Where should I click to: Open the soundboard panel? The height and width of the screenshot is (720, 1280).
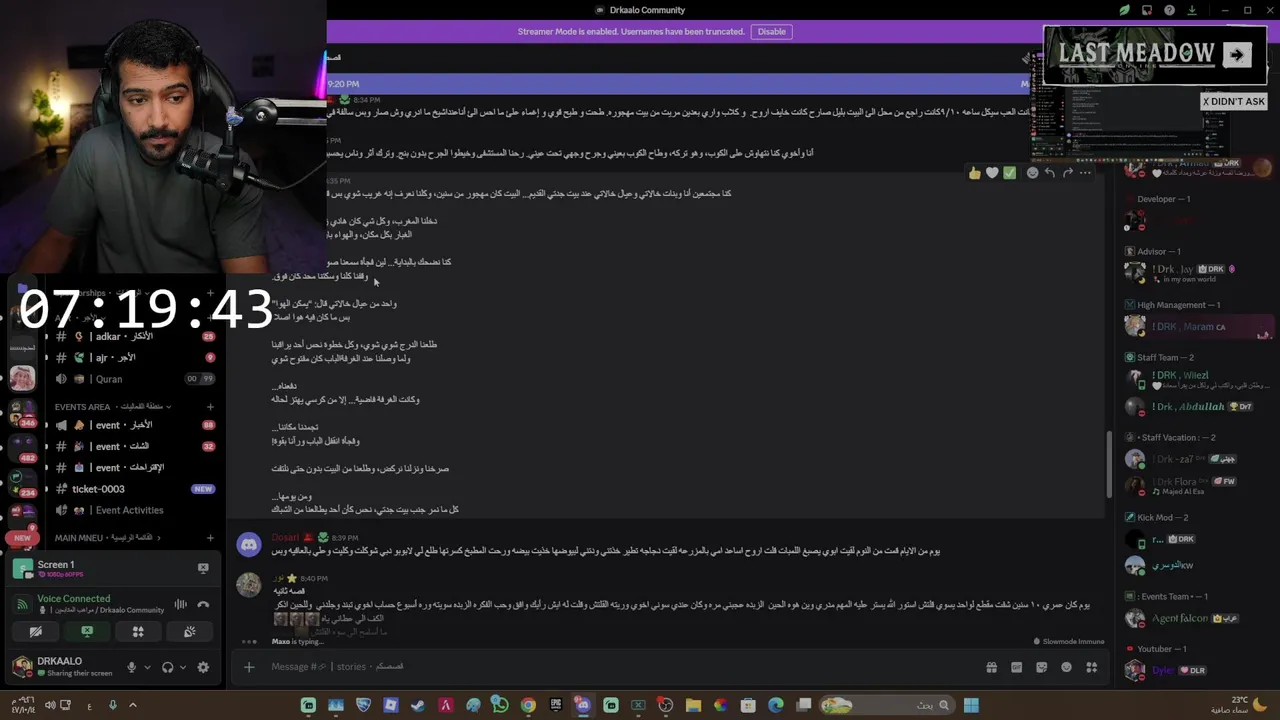pyautogui.click(x=189, y=632)
